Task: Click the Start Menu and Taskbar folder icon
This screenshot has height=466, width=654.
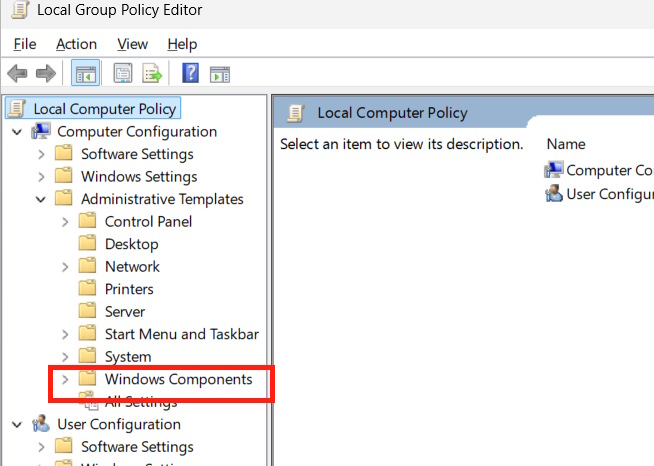Action: coord(88,333)
